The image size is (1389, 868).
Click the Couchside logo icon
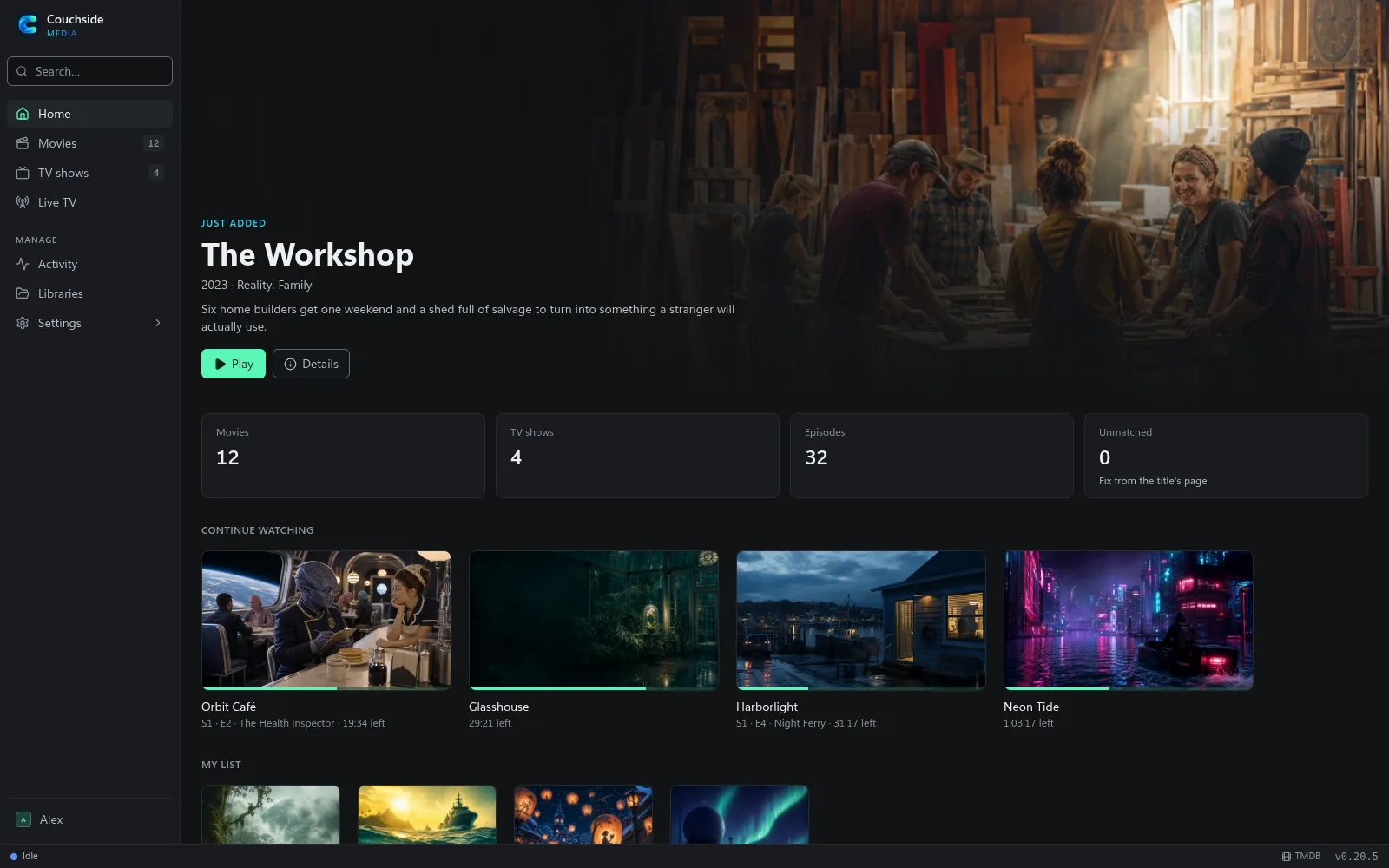(x=28, y=25)
